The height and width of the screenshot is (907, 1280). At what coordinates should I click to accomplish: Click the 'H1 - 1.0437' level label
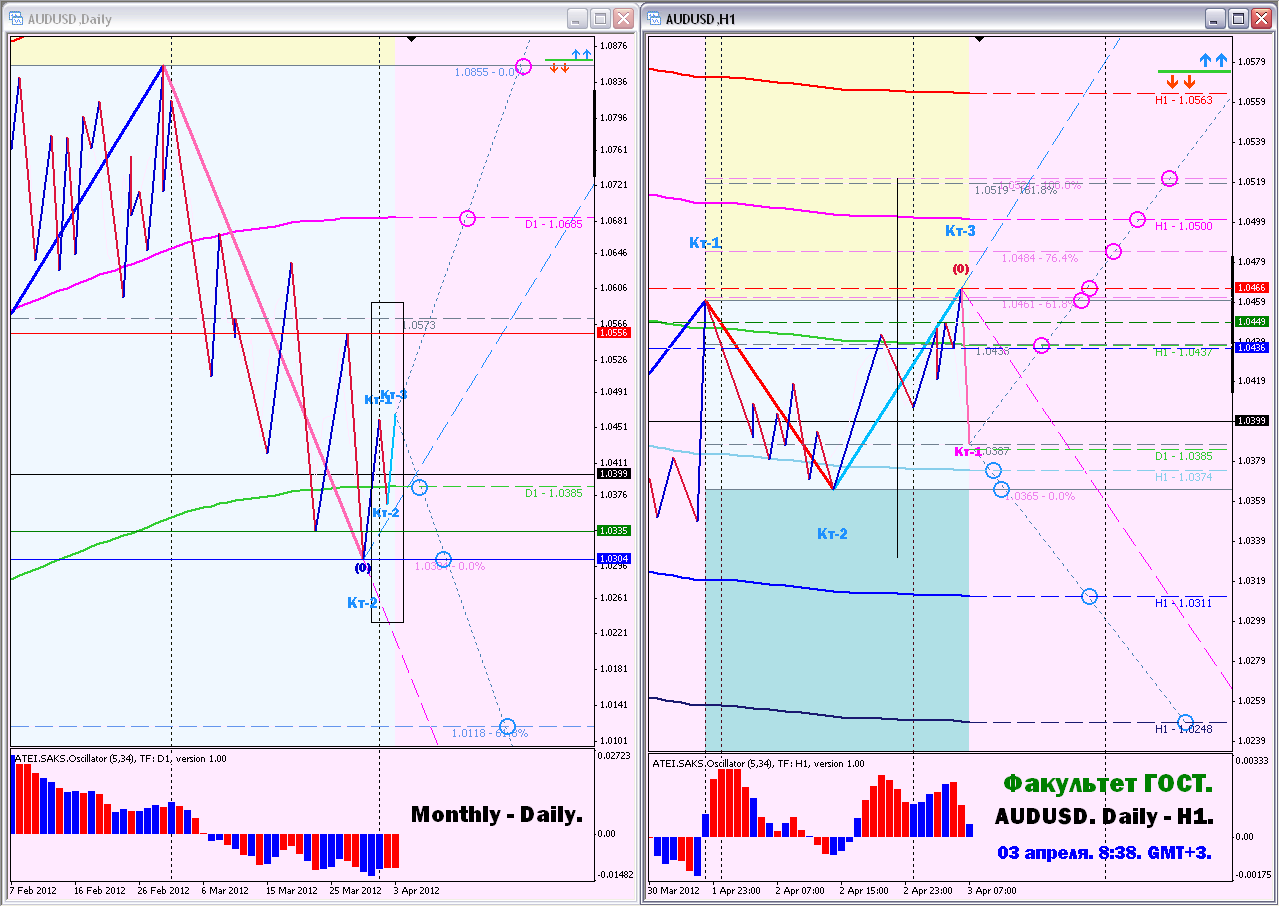(x=1184, y=352)
